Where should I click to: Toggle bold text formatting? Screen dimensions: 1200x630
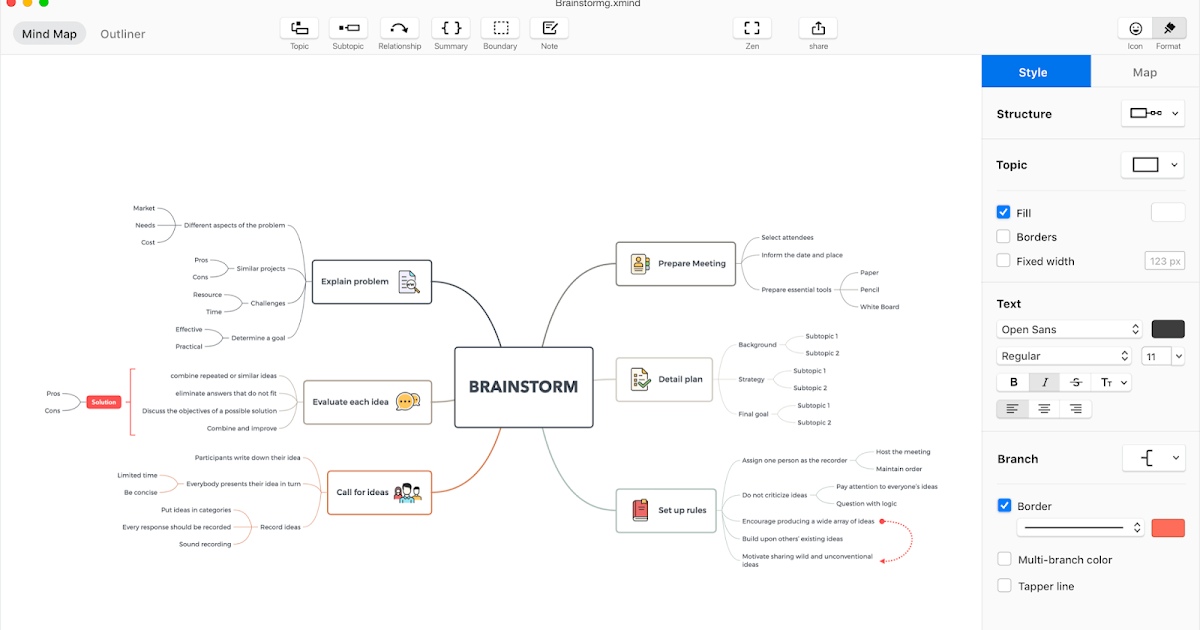1013,381
